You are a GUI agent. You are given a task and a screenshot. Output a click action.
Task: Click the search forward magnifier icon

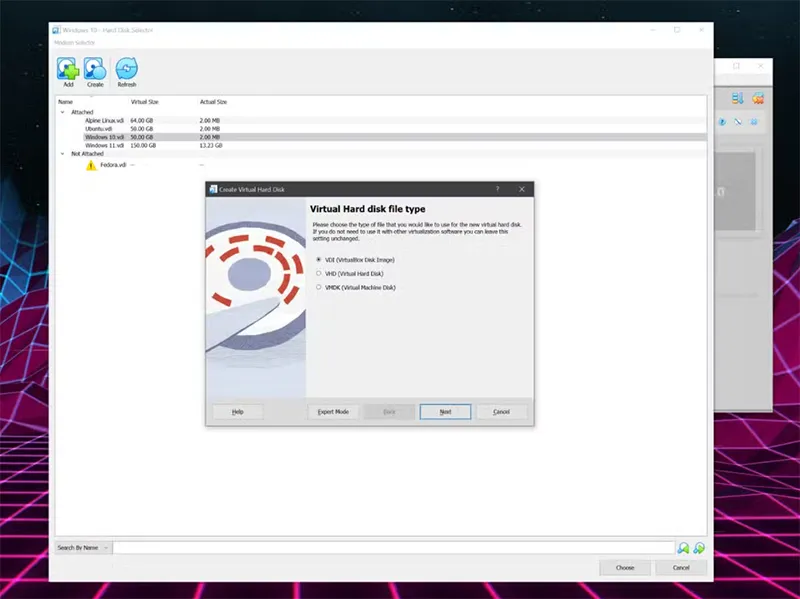[699, 547]
